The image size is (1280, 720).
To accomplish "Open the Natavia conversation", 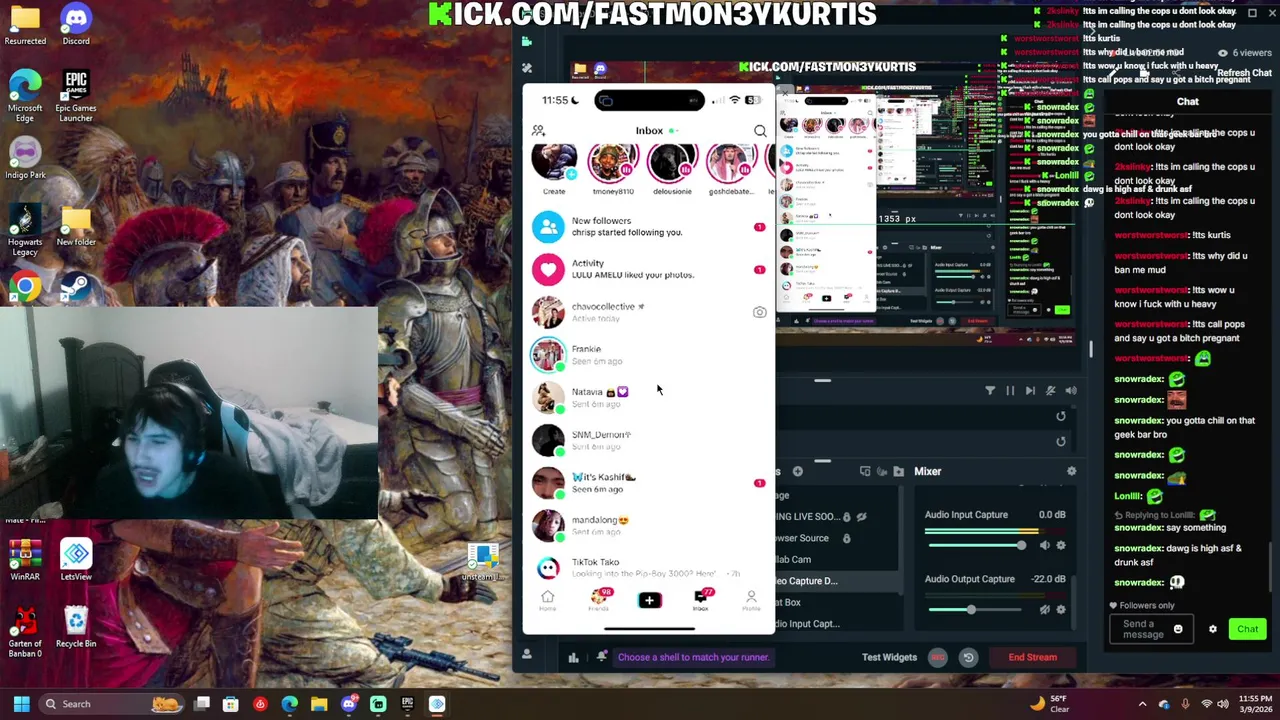I will (x=649, y=398).
